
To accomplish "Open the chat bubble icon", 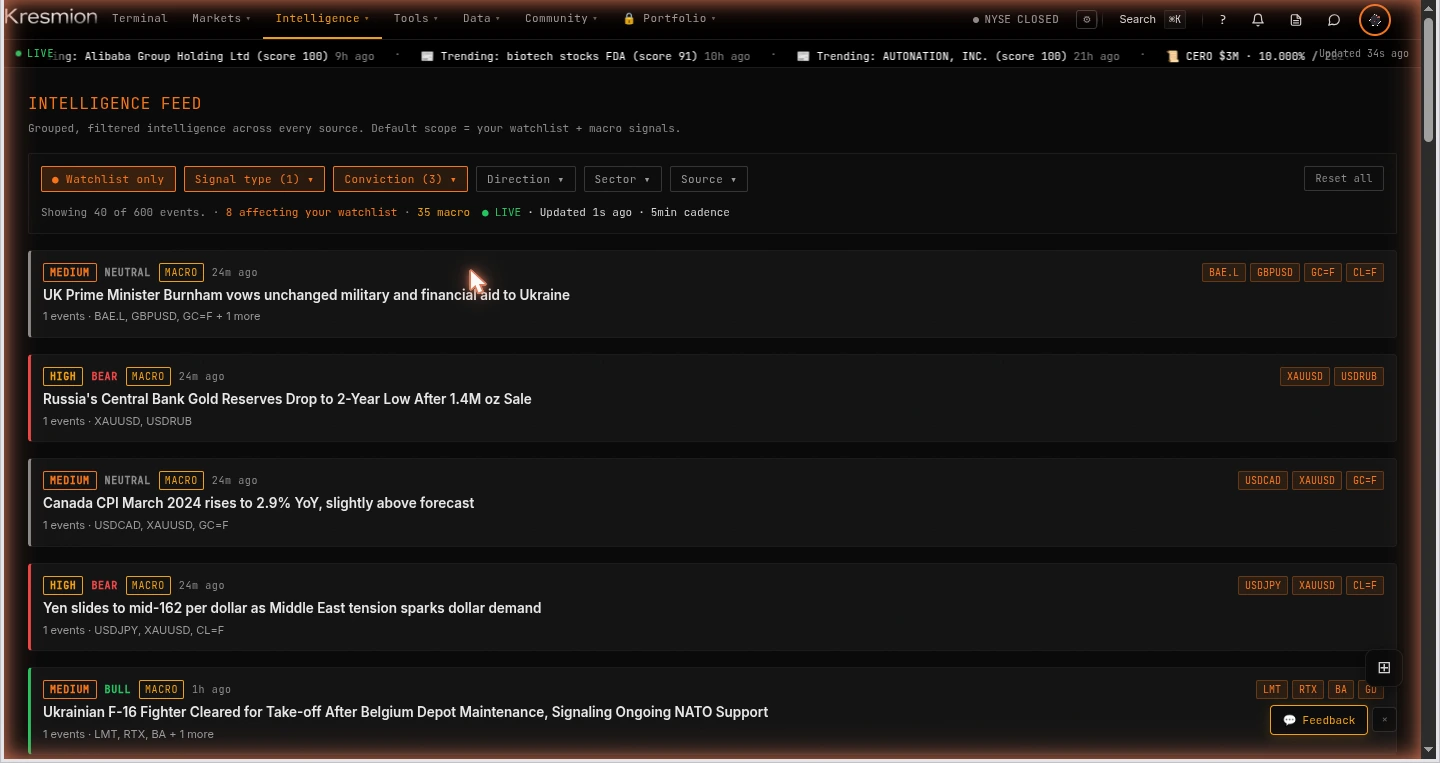I will [x=1334, y=19].
